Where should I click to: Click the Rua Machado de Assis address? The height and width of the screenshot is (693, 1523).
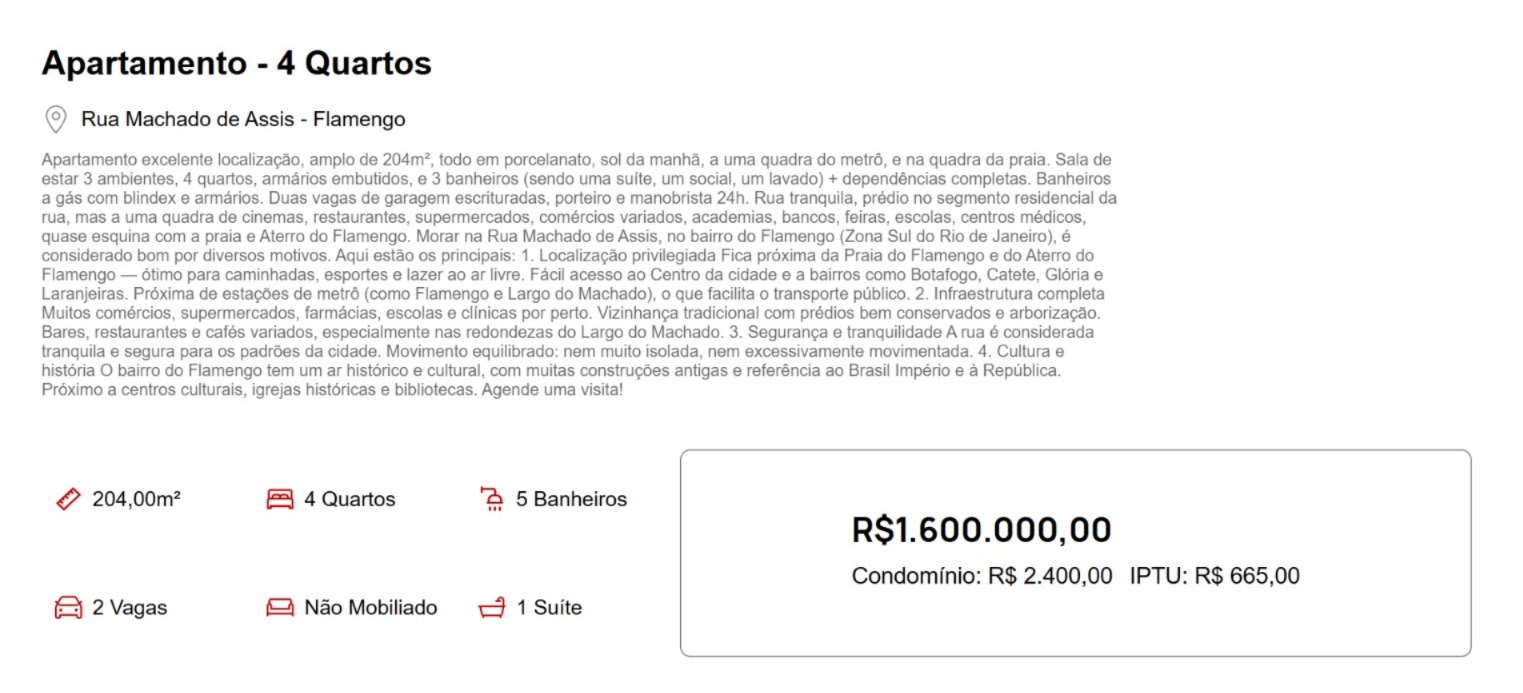coord(243,120)
